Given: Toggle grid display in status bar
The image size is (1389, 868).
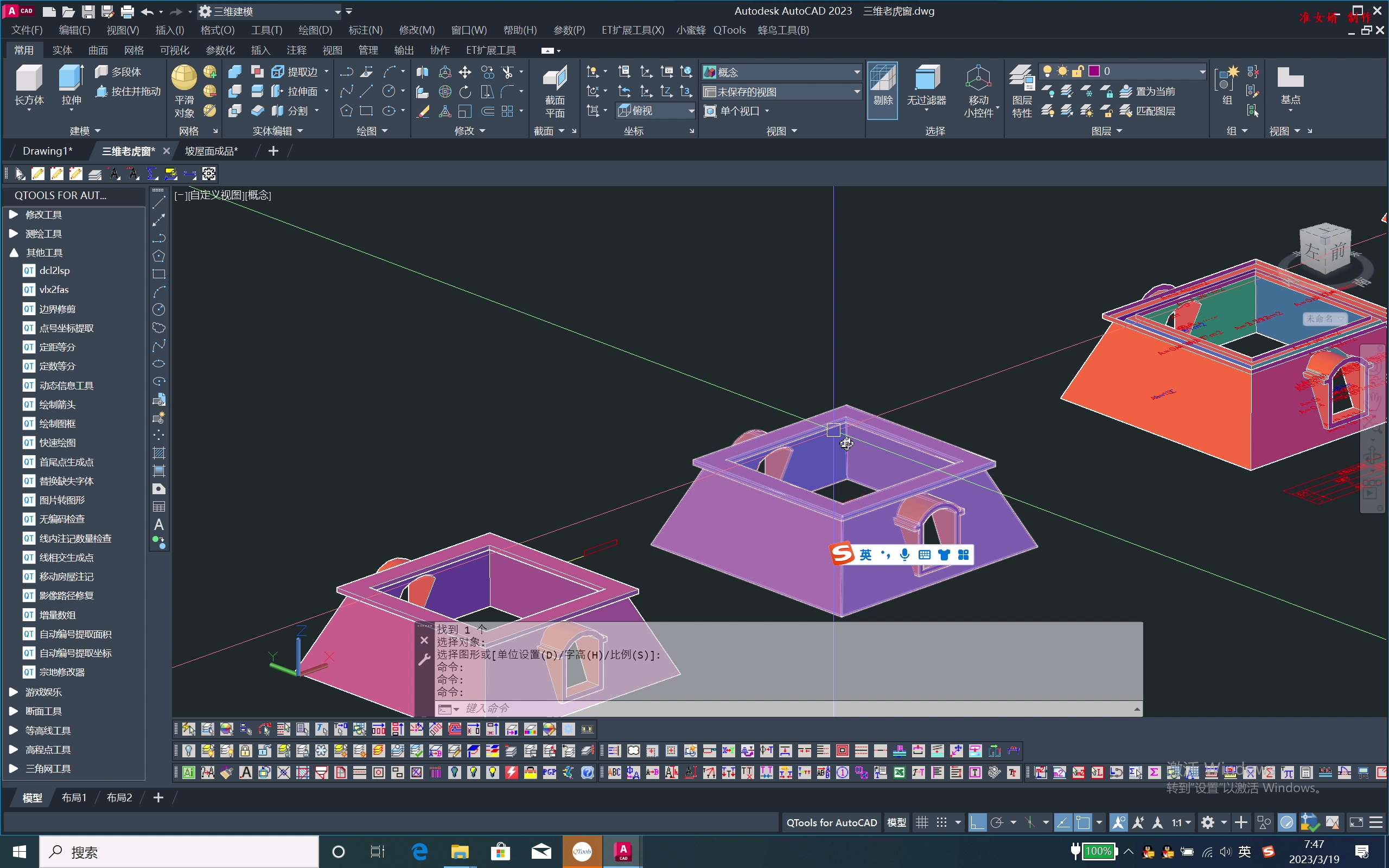Looking at the screenshot, I should coord(922,822).
